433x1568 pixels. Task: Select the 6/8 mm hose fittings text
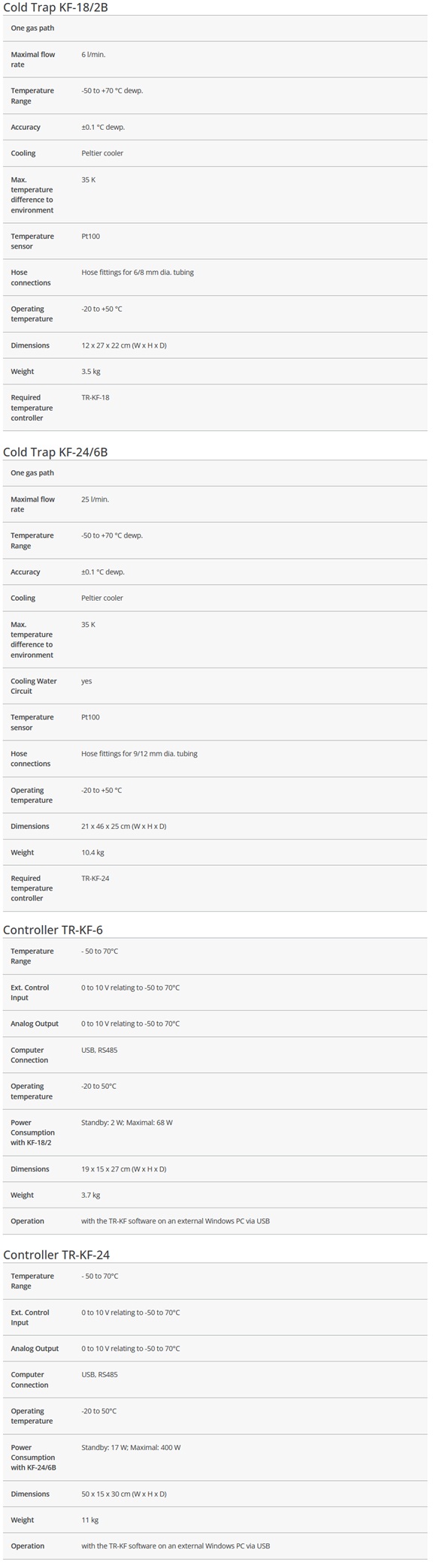[x=138, y=273]
